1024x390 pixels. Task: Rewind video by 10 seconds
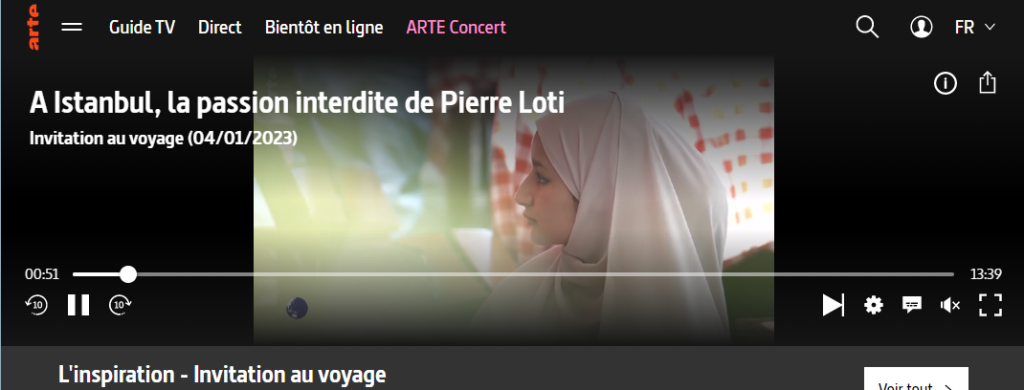[37, 305]
